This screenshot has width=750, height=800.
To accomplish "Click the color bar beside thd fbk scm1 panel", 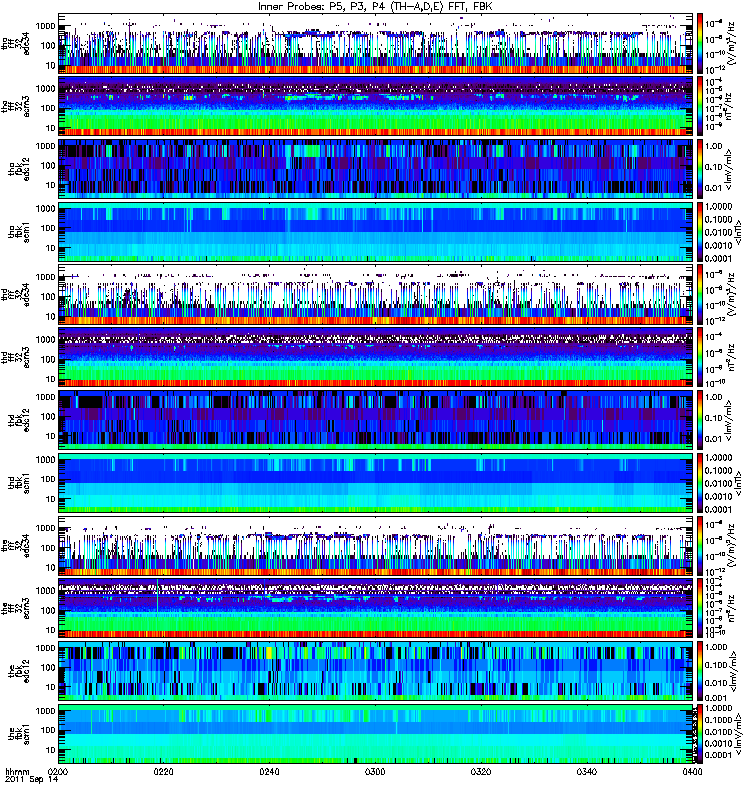I will coord(699,483).
